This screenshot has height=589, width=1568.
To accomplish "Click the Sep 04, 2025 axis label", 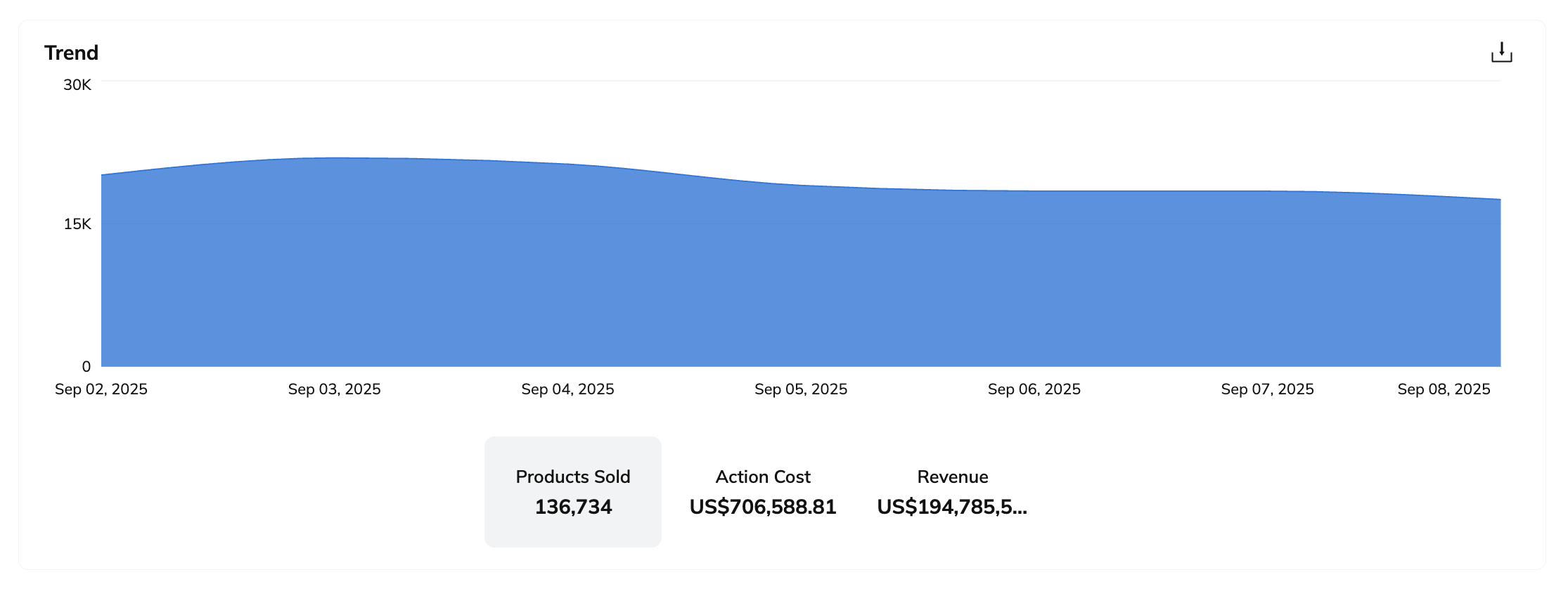I will click(x=567, y=389).
